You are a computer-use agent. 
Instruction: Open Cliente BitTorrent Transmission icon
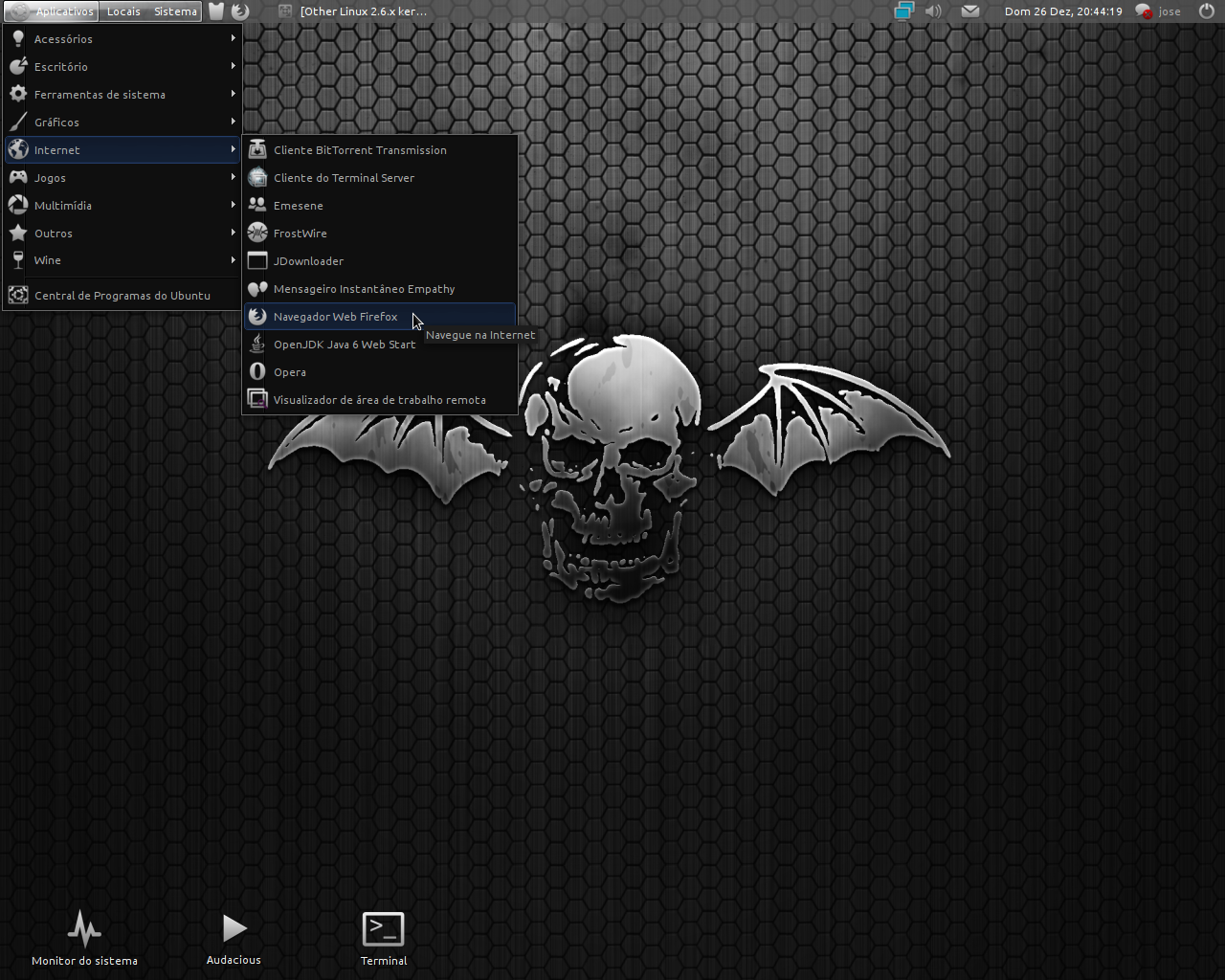point(257,150)
